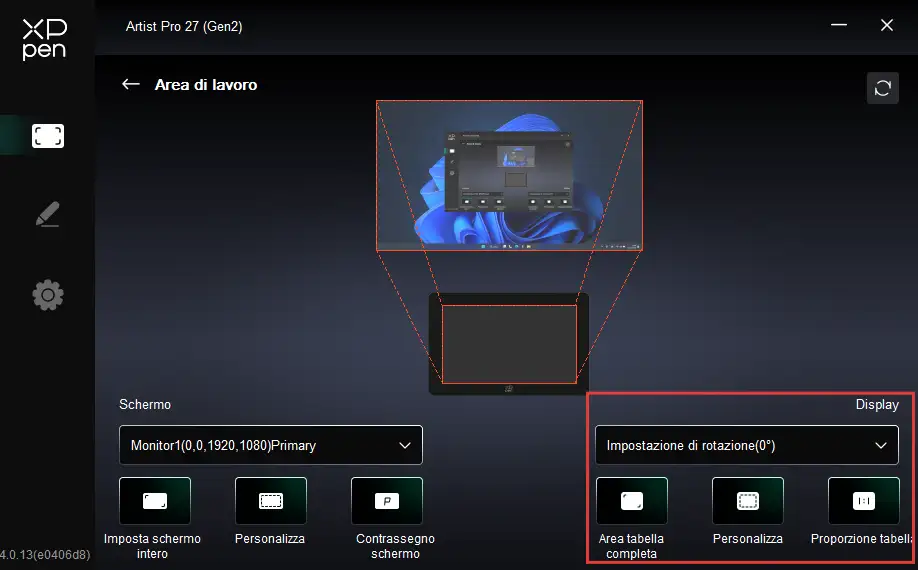Choose Personalizza under the Display section
The width and height of the screenshot is (918, 570).
(x=747, y=501)
